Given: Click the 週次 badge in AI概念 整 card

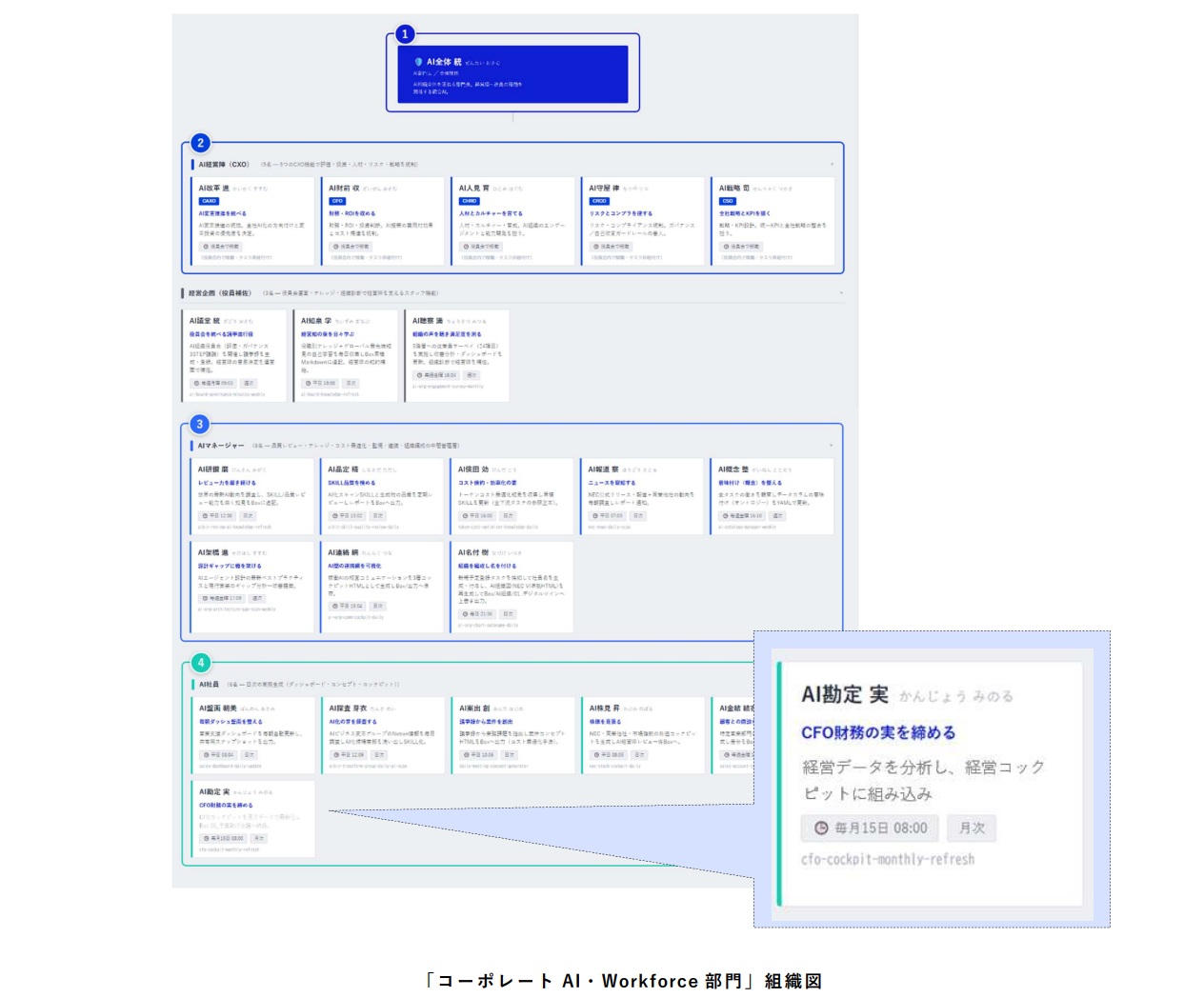Looking at the screenshot, I should 777,515.
